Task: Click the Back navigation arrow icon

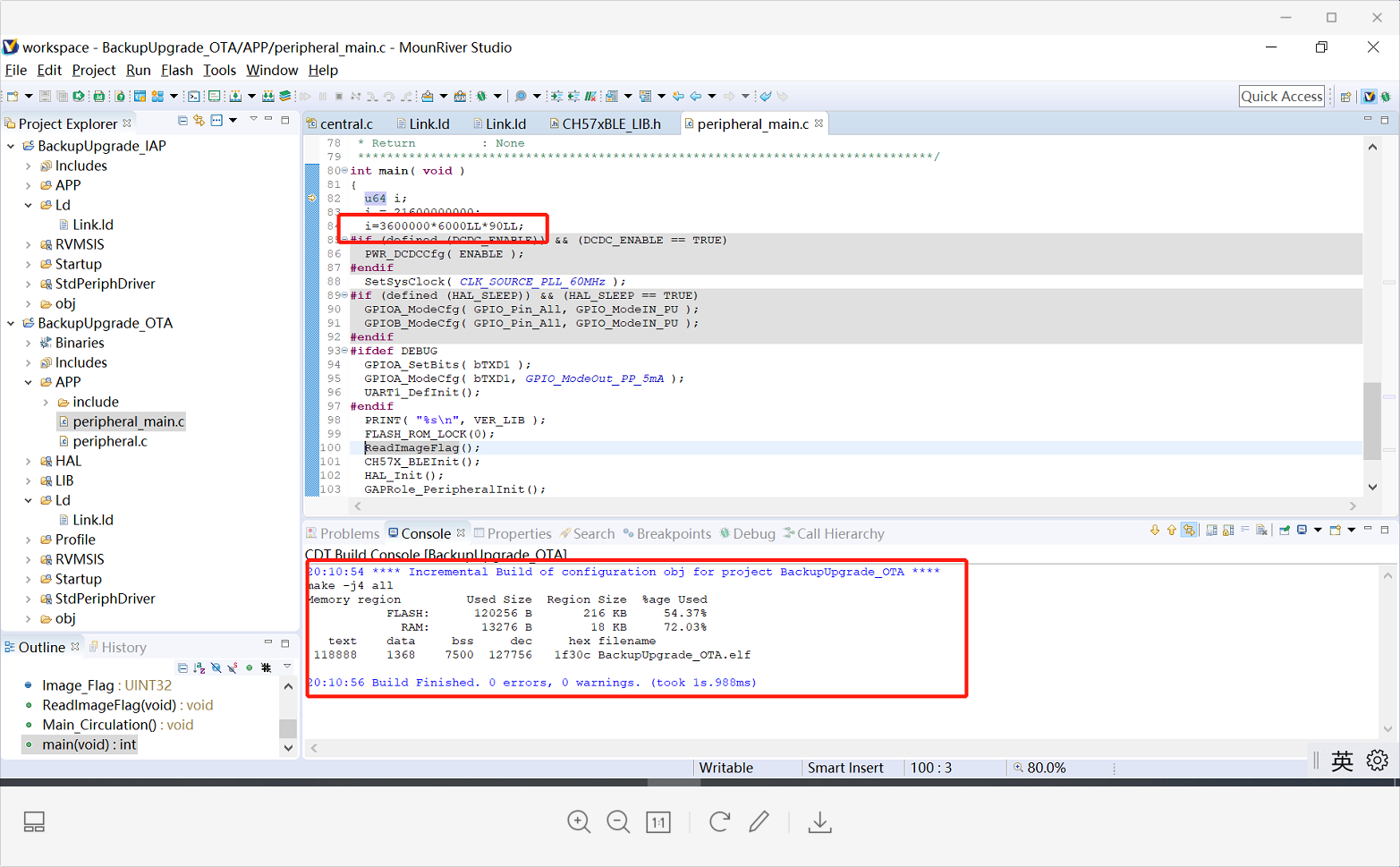Action: [695, 96]
